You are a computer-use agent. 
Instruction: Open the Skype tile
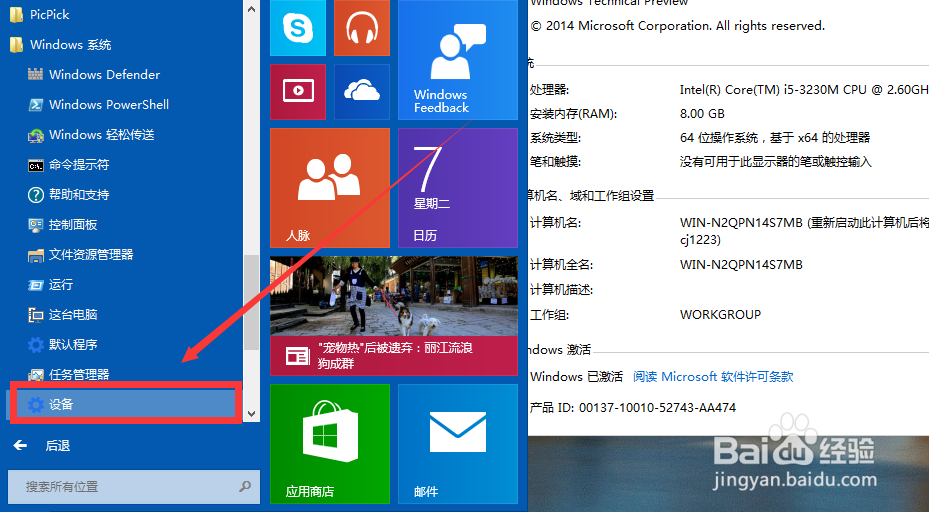pyautogui.click(x=297, y=28)
